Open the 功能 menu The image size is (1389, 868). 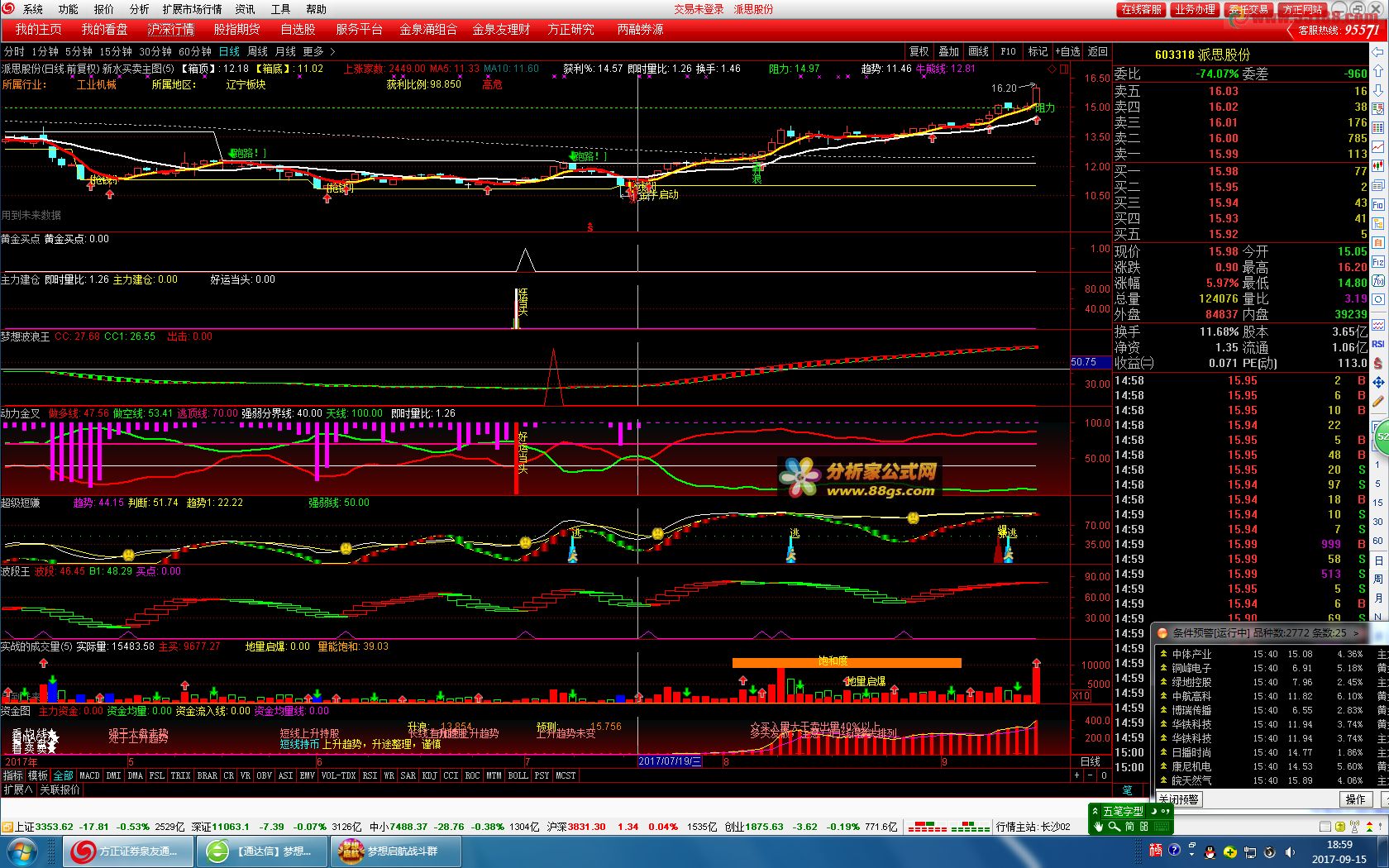click(69, 9)
